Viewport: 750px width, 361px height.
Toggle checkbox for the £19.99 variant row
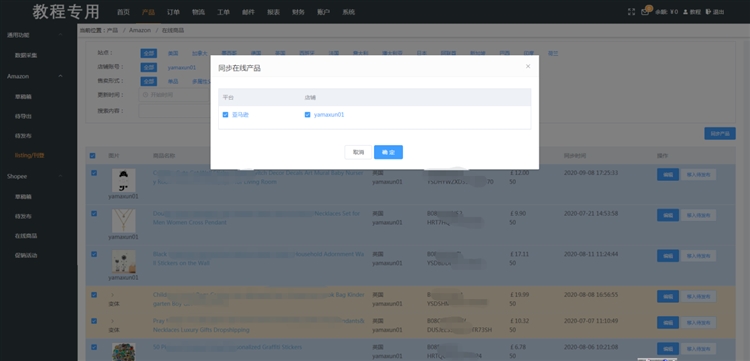point(94,295)
